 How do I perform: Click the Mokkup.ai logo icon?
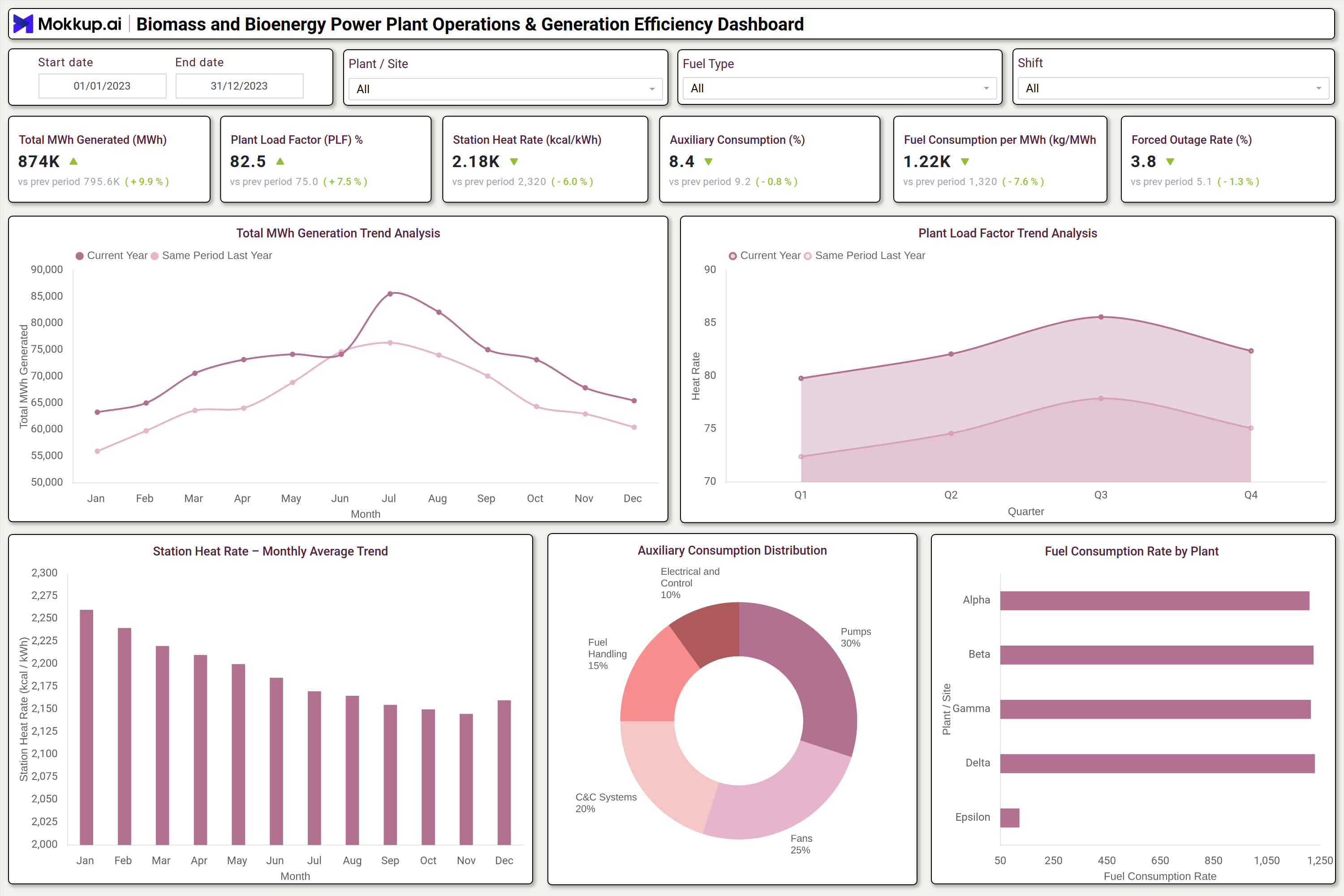(23, 24)
